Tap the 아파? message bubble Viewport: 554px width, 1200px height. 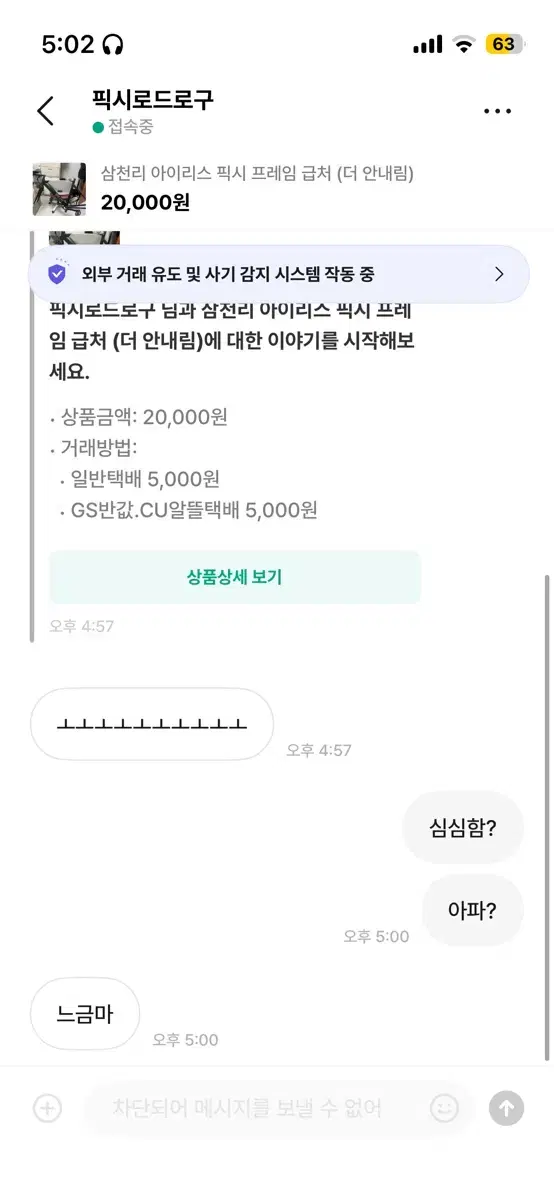point(472,910)
